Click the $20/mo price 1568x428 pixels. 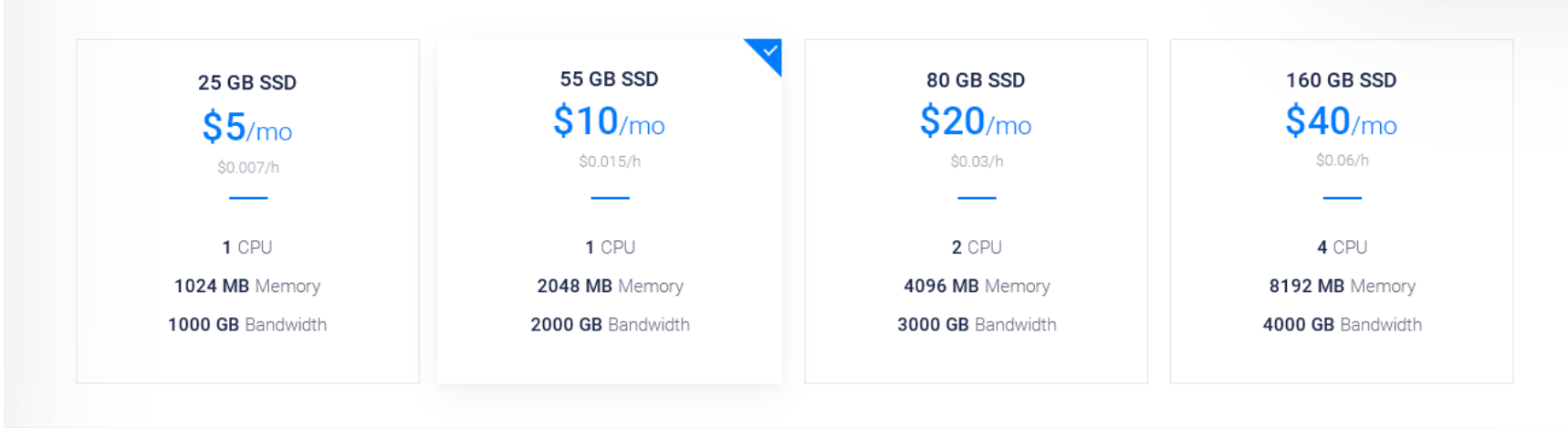click(x=976, y=121)
